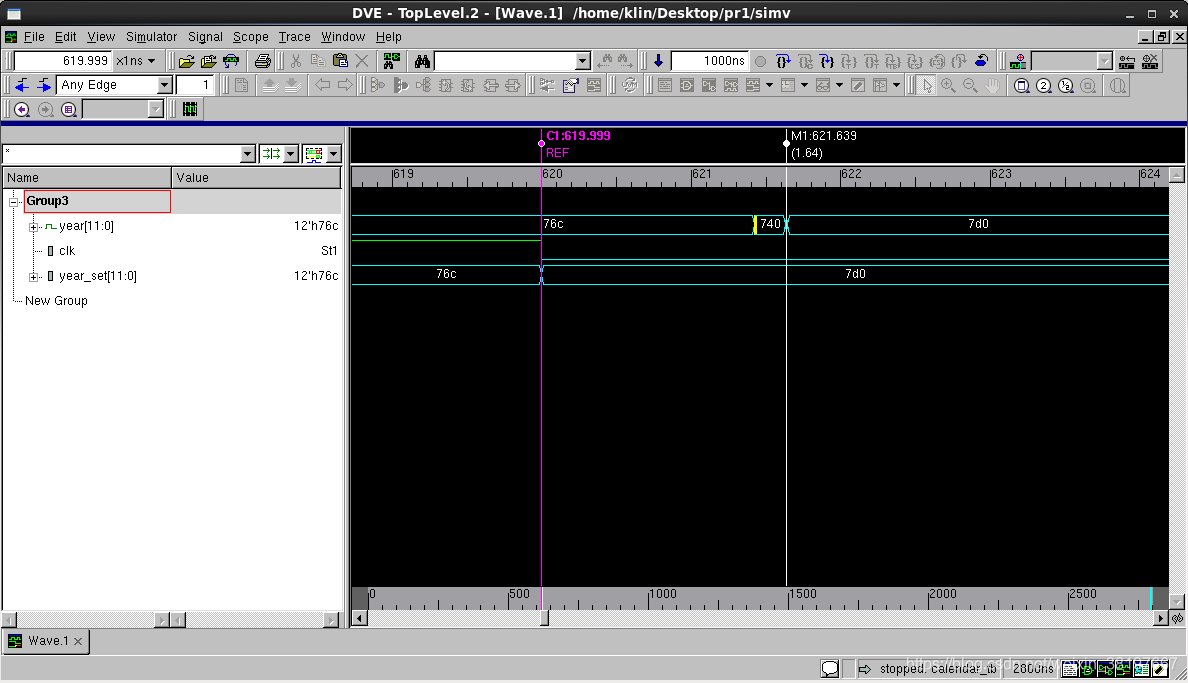
Task: Open the Scope menu
Action: 251,36
